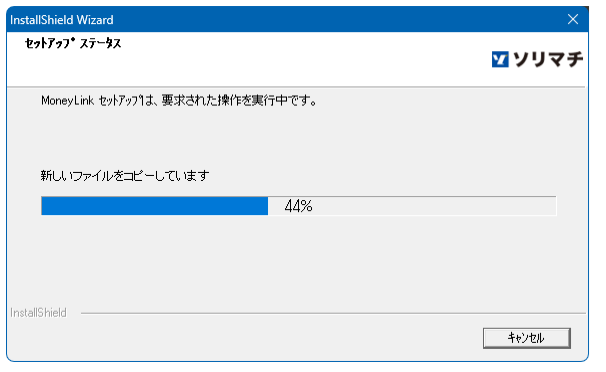Close the InstallShield Wizard window

(x=573, y=19)
